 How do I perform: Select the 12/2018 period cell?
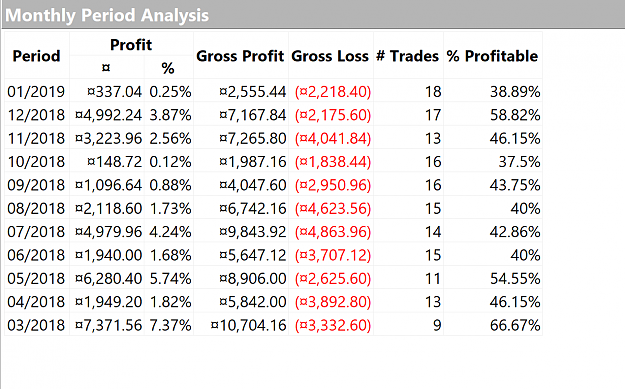pyautogui.click(x=37, y=115)
